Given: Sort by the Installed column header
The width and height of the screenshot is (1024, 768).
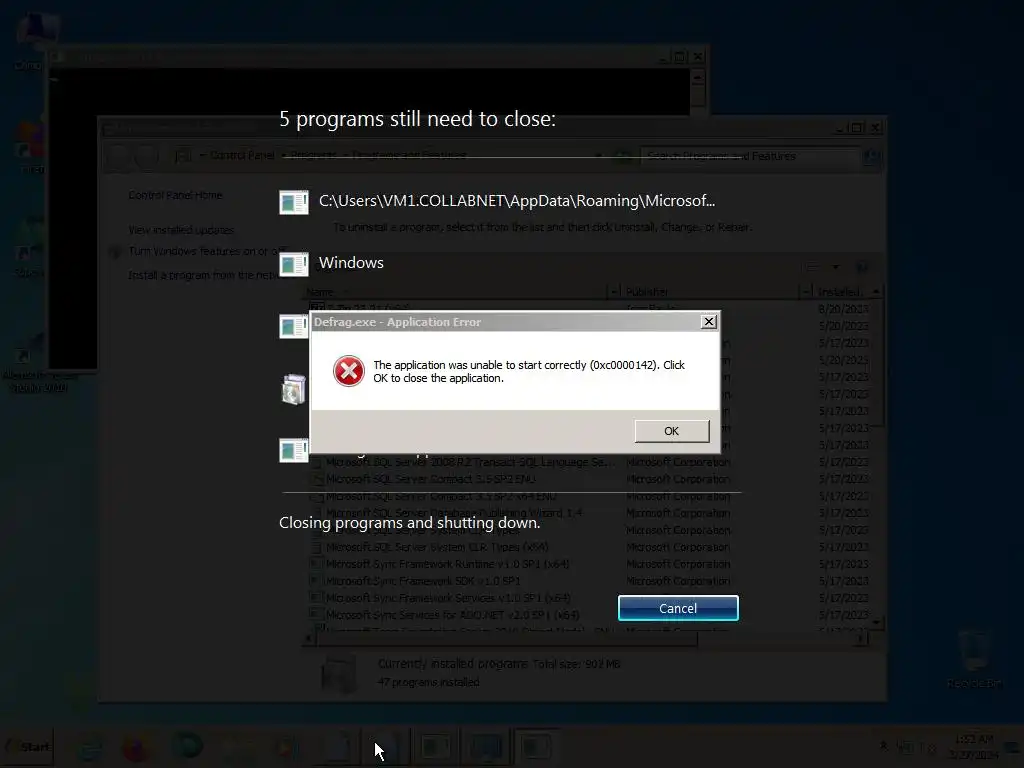Looking at the screenshot, I should (x=842, y=291).
